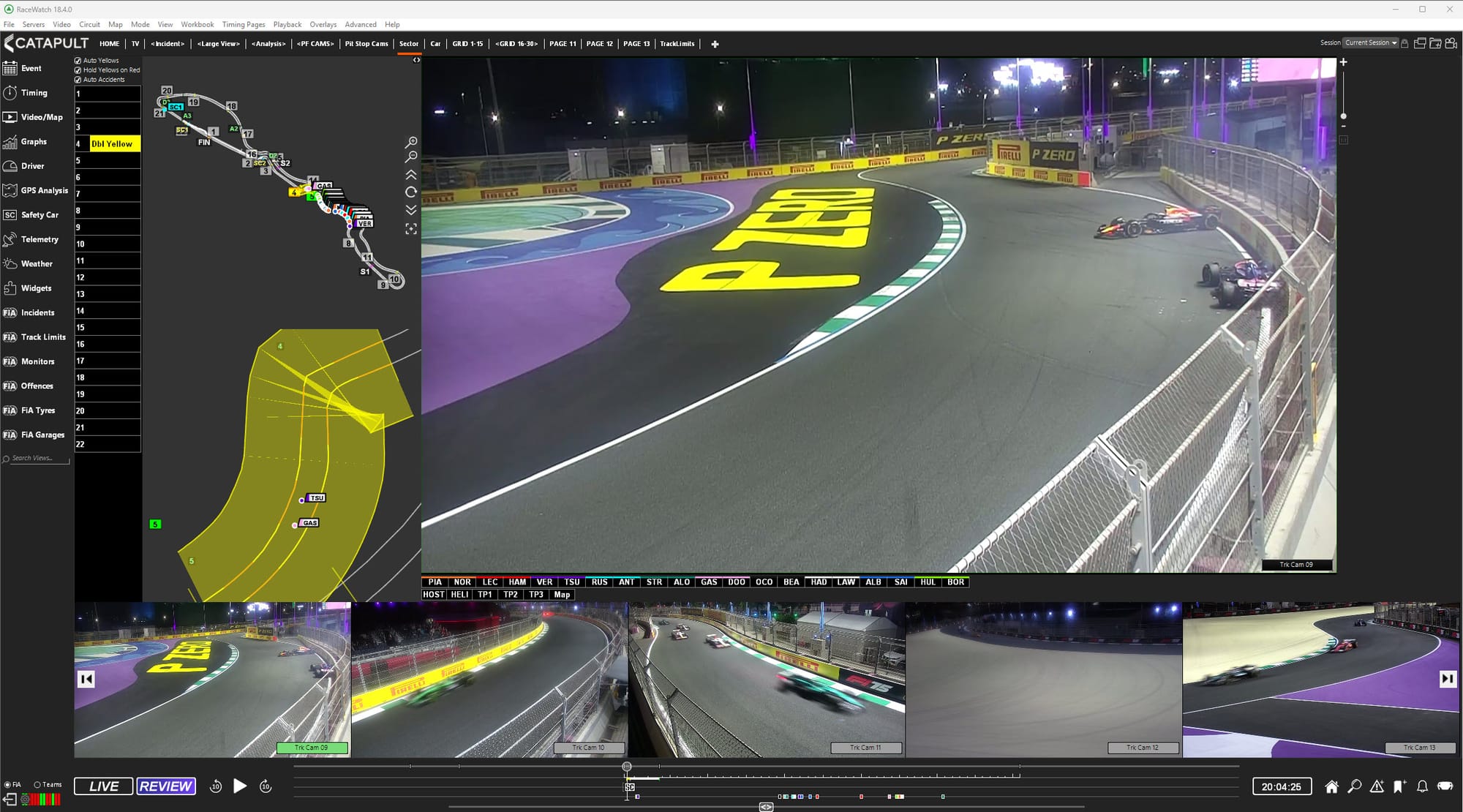Open the Safety Car sidebar view
The height and width of the screenshot is (812, 1463).
click(x=39, y=215)
